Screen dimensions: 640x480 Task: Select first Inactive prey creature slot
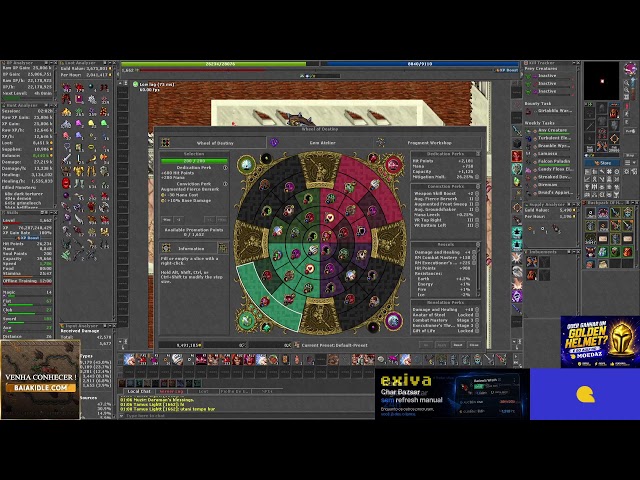(550, 76)
